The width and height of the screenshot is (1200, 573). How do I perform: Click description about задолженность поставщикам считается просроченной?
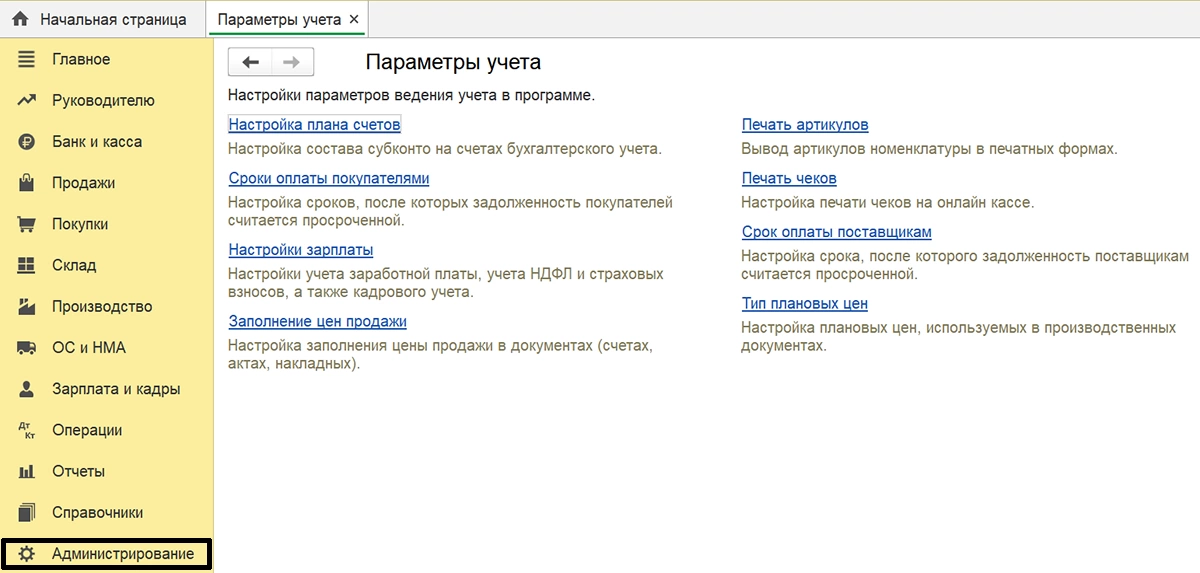coord(965,265)
